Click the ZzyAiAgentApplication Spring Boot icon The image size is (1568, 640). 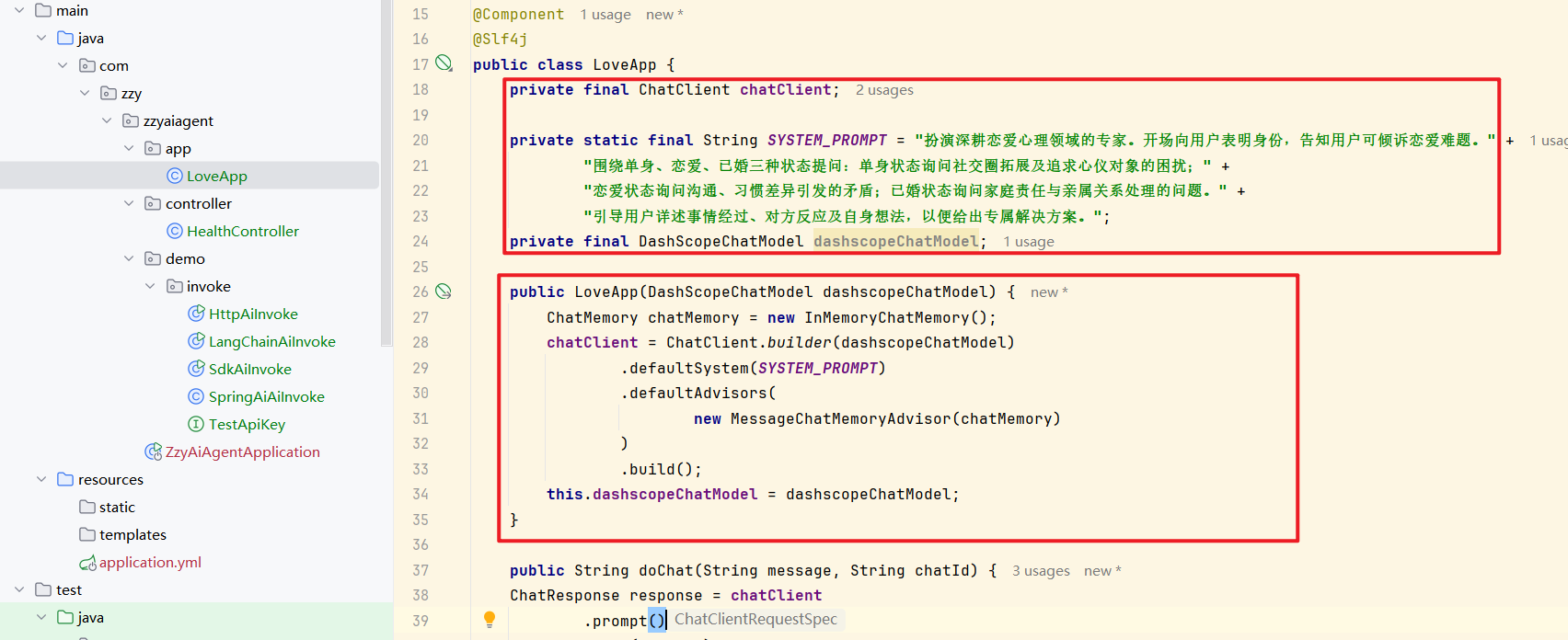(154, 451)
